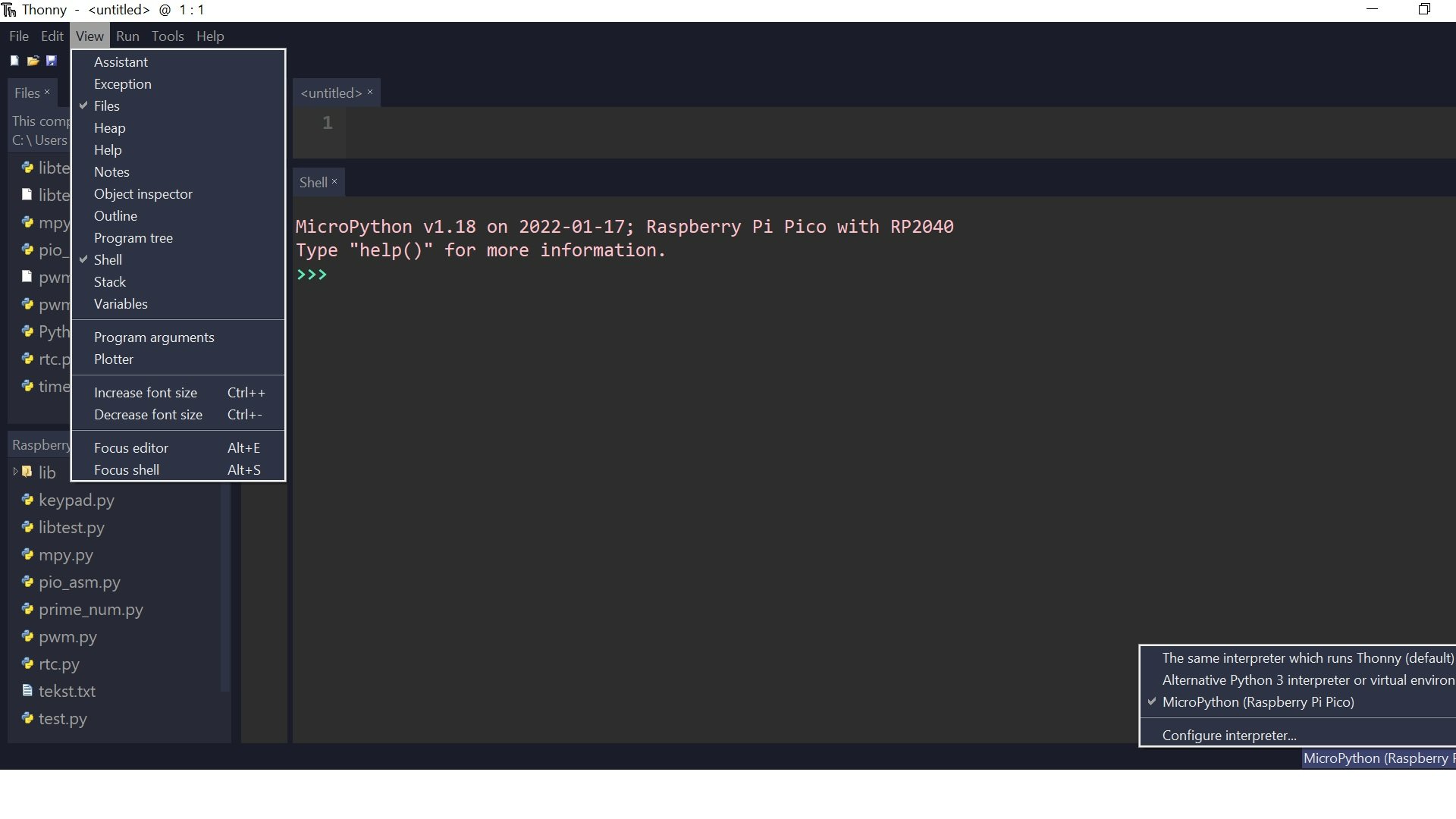Viewport: 1456px width, 819px height.
Task: Enable the Stack view
Action: pos(178,282)
